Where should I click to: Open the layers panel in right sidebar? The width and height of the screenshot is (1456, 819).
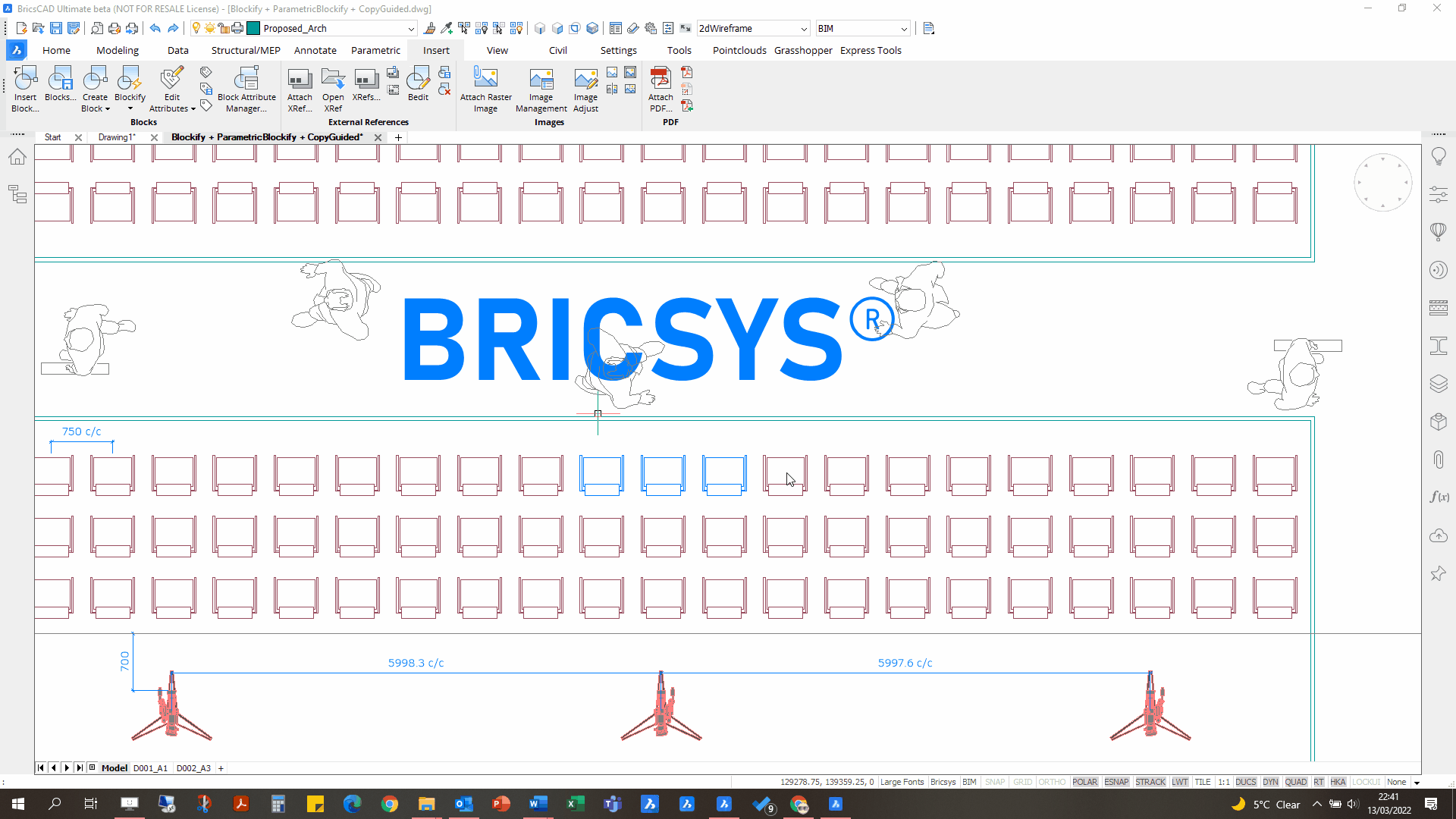(1438, 384)
